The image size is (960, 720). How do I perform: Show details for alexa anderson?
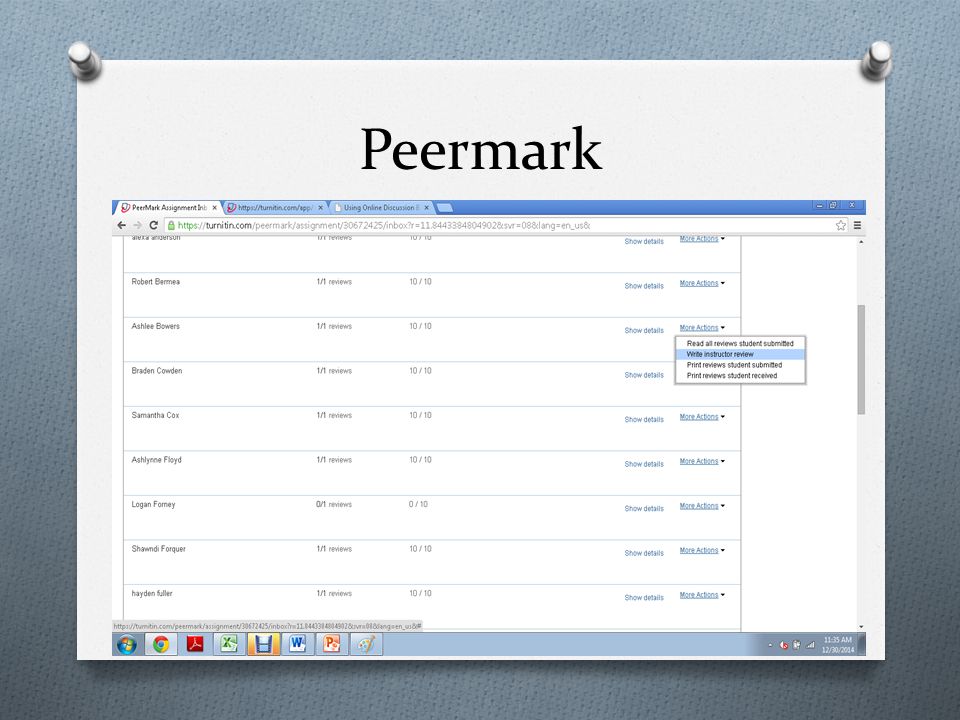click(644, 242)
